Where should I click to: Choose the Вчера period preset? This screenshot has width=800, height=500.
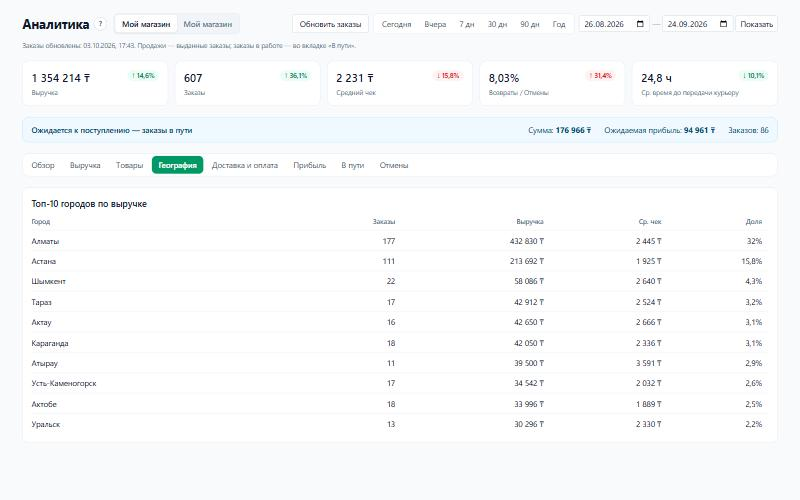[x=435, y=24]
